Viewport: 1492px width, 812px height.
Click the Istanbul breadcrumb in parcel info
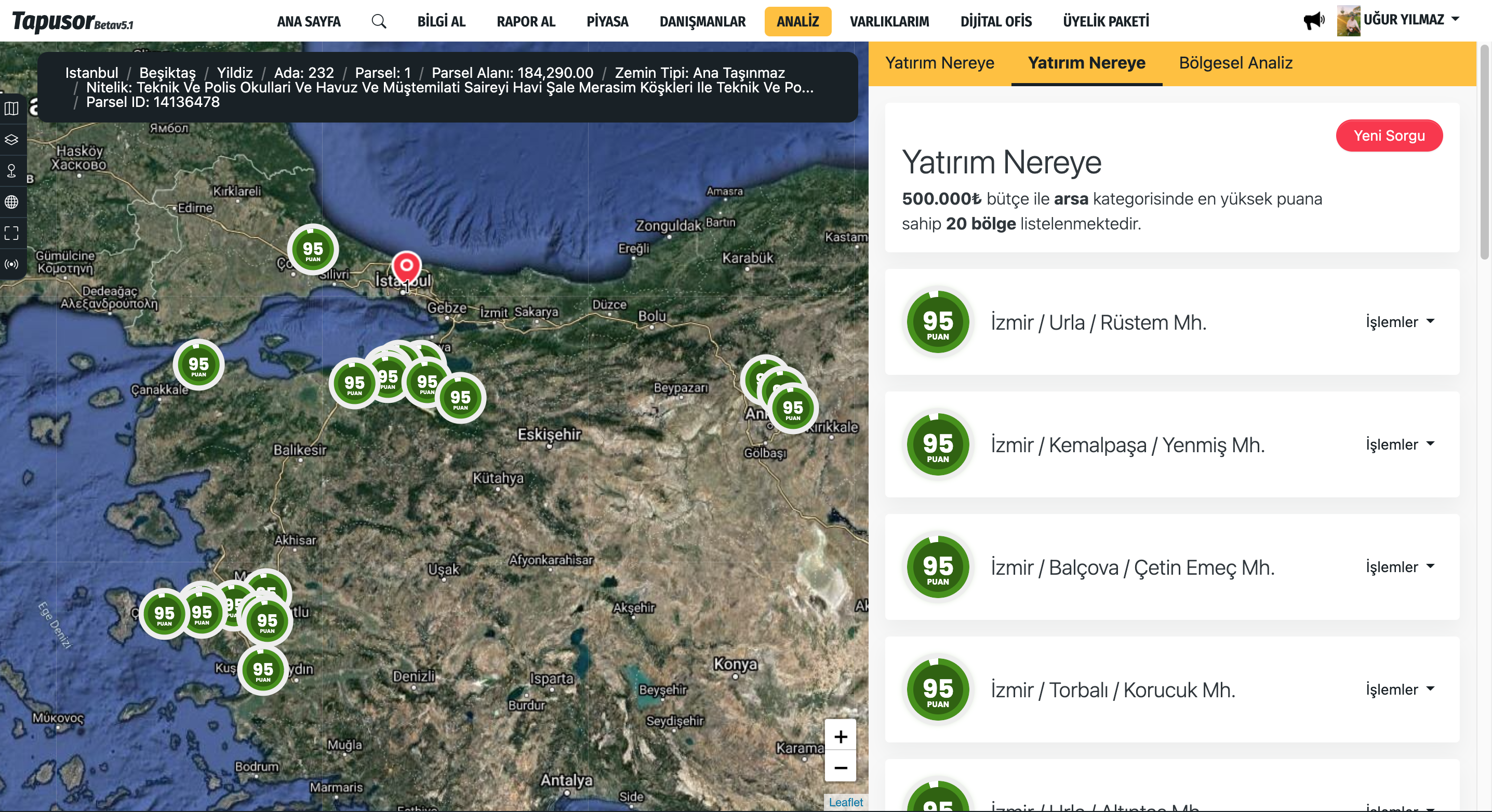pyautogui.click(x=91, y=73)
